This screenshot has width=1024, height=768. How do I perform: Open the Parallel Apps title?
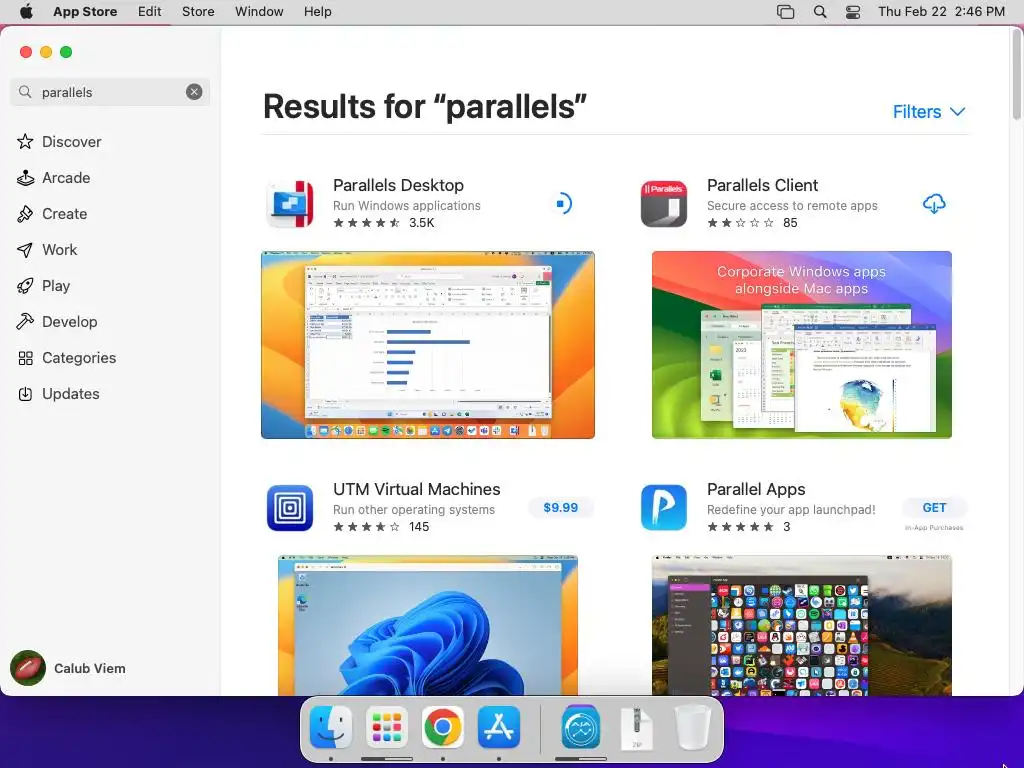(x=756, y=489)
